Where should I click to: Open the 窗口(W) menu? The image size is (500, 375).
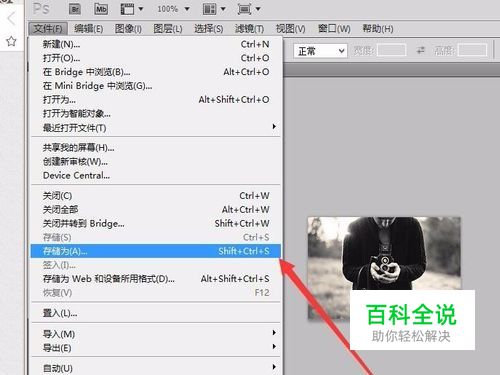(334, 29)
